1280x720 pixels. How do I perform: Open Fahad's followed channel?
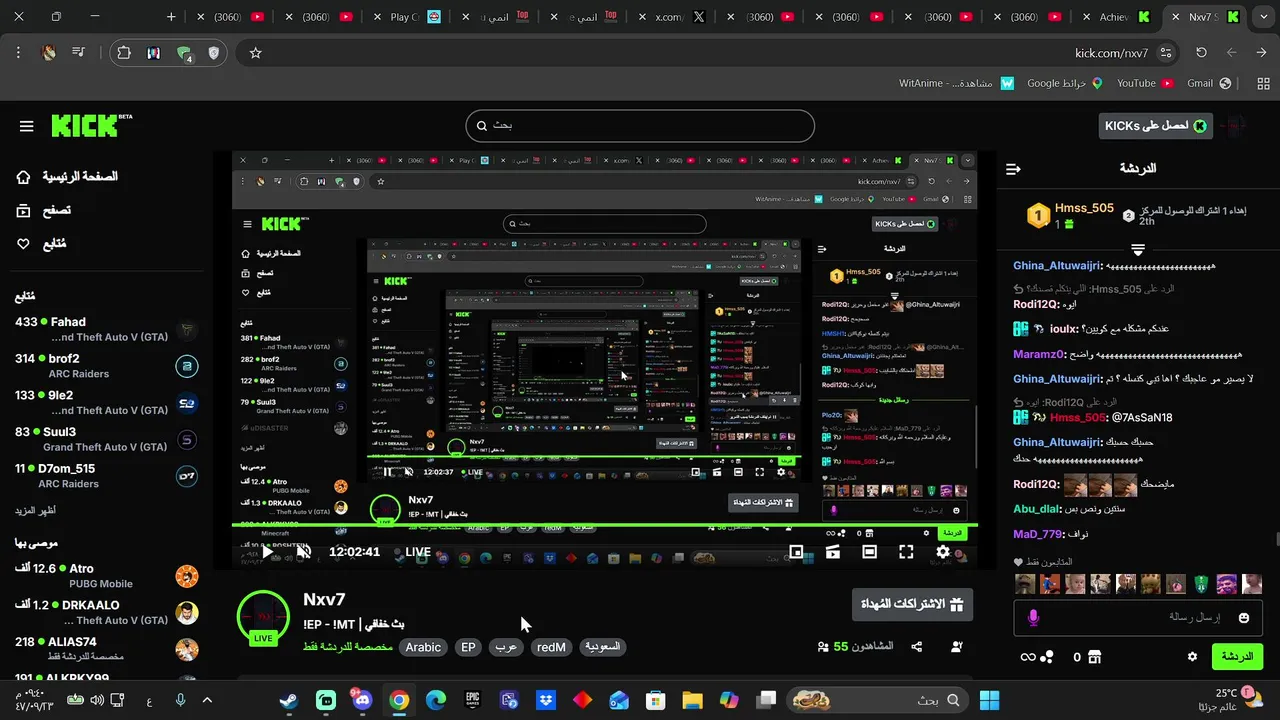[x=105, y=330]
